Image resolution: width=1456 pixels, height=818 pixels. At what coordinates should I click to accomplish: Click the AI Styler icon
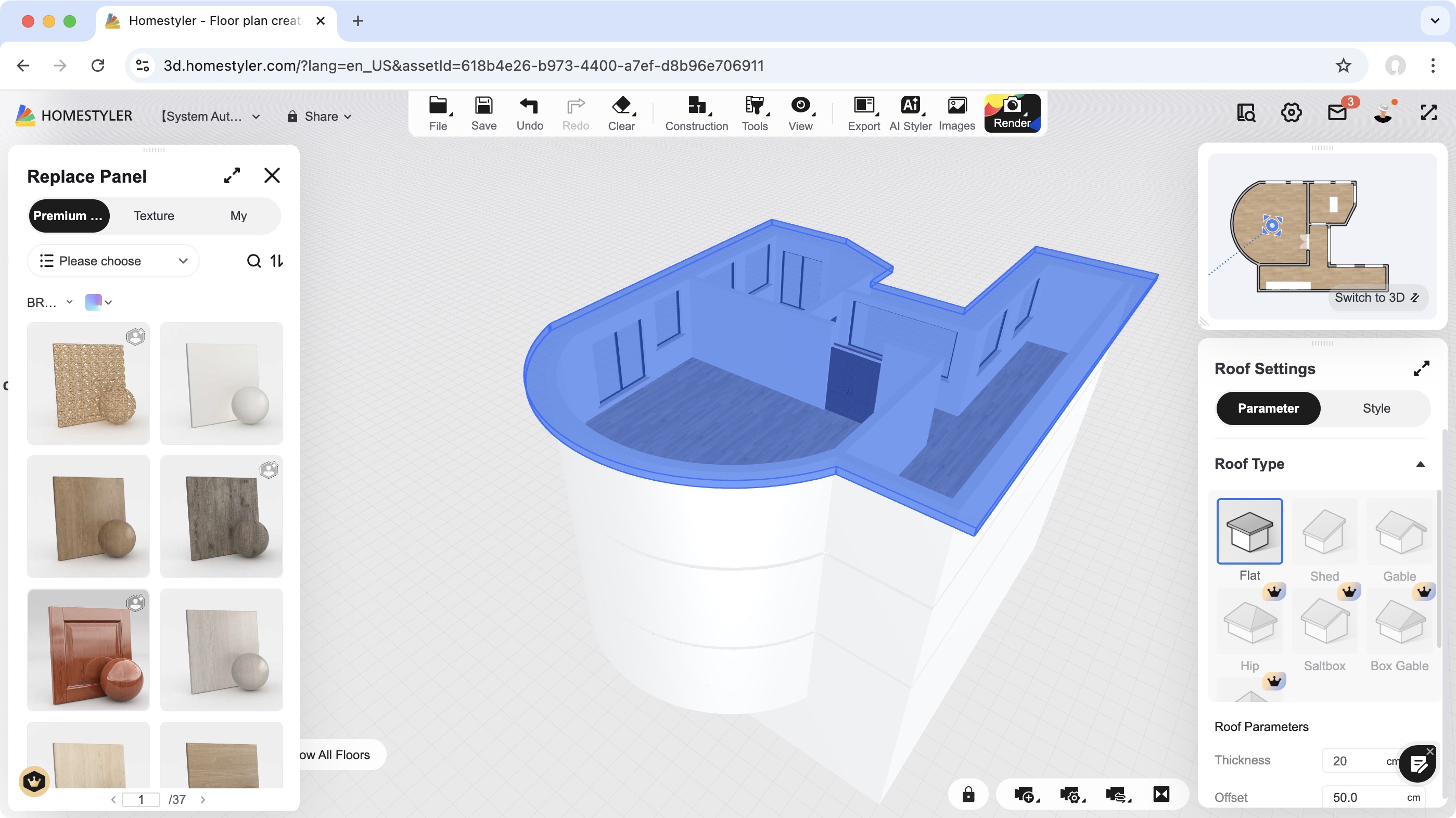[x=910, y=106]
